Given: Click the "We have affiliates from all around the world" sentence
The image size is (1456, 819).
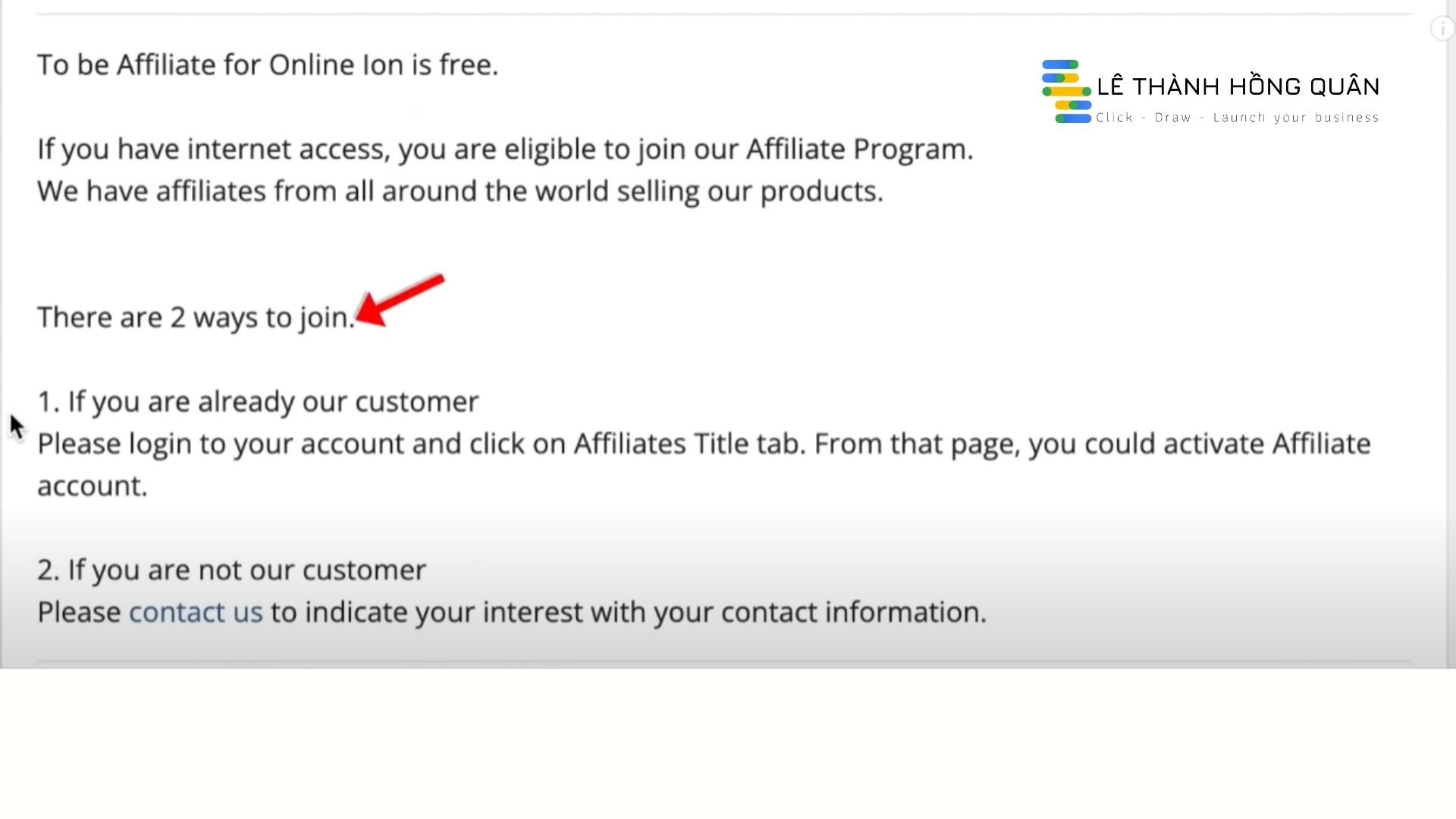Looking at the screenshot, I should pos(460,191).
